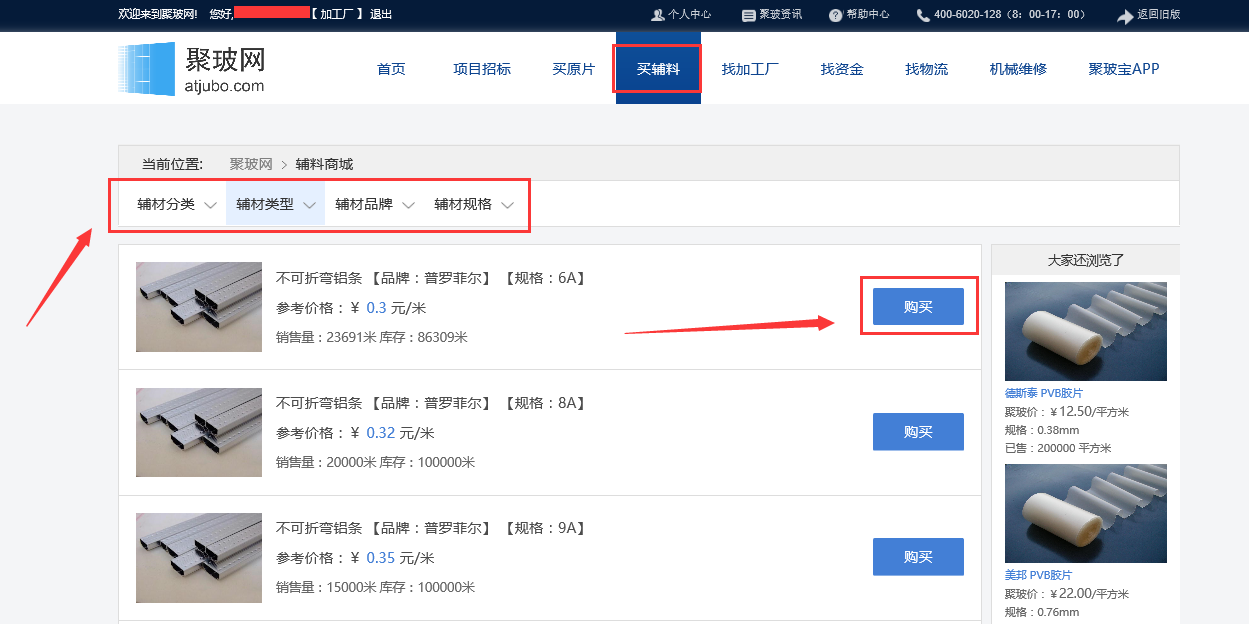This screenshot has width=1249, height=624.
Task: Click 已售:200000 平方米 text
Action: [x=1058, y=448]
